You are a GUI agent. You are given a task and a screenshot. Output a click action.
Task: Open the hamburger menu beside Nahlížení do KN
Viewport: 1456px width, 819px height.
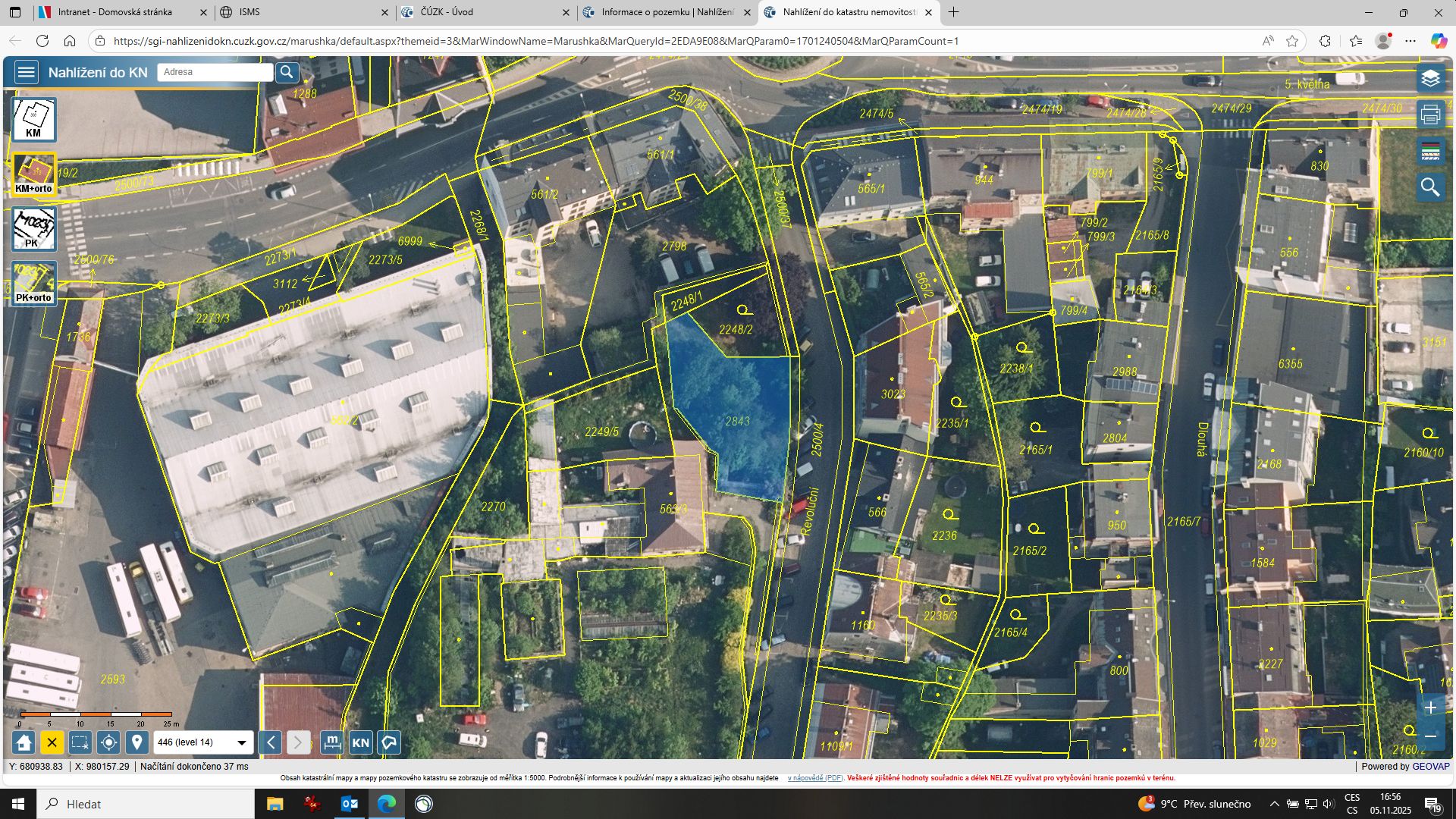pyautogui.click(x=27, y=73)
